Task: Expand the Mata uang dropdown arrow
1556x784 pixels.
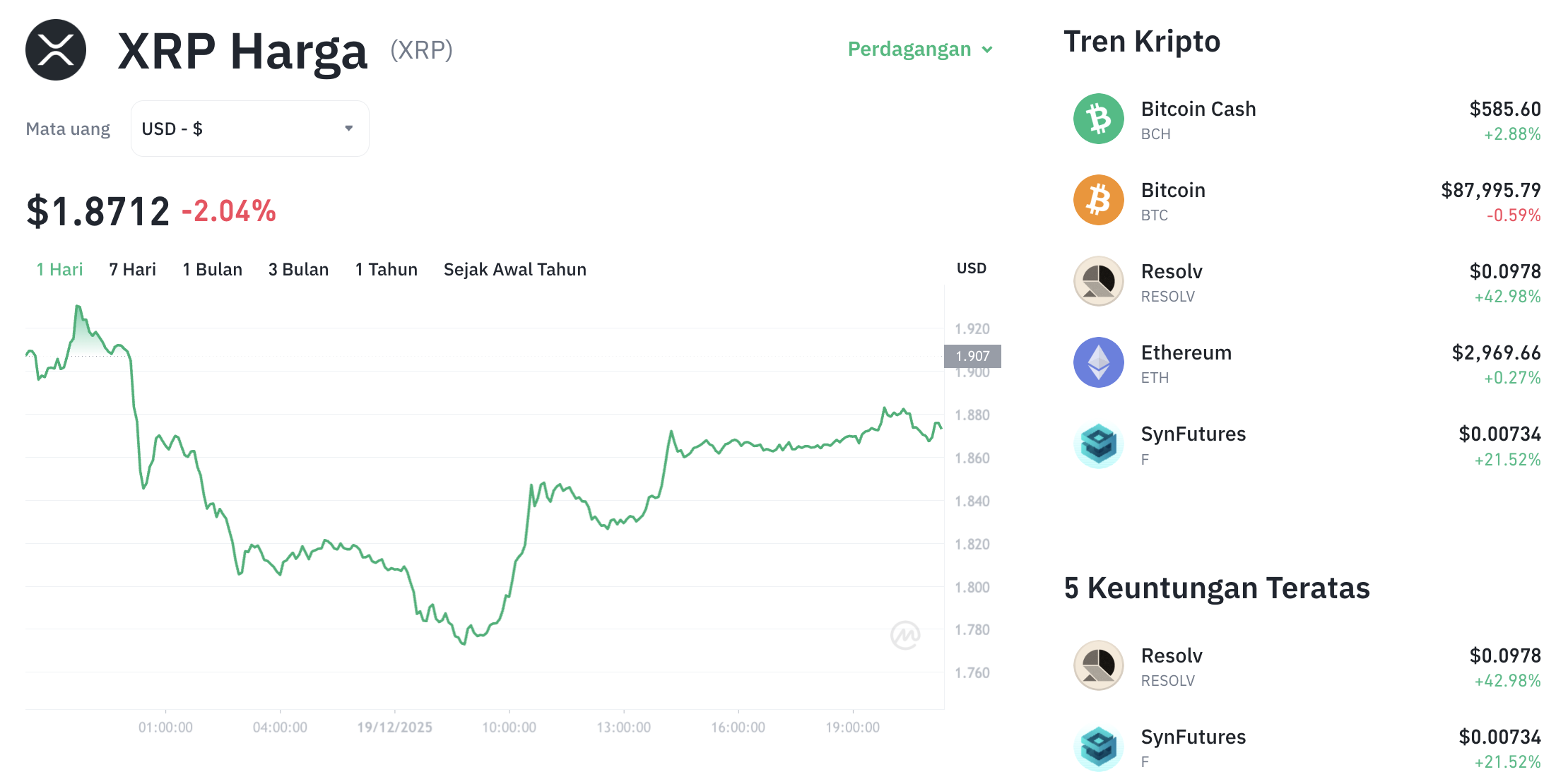Action: (348, 128)
